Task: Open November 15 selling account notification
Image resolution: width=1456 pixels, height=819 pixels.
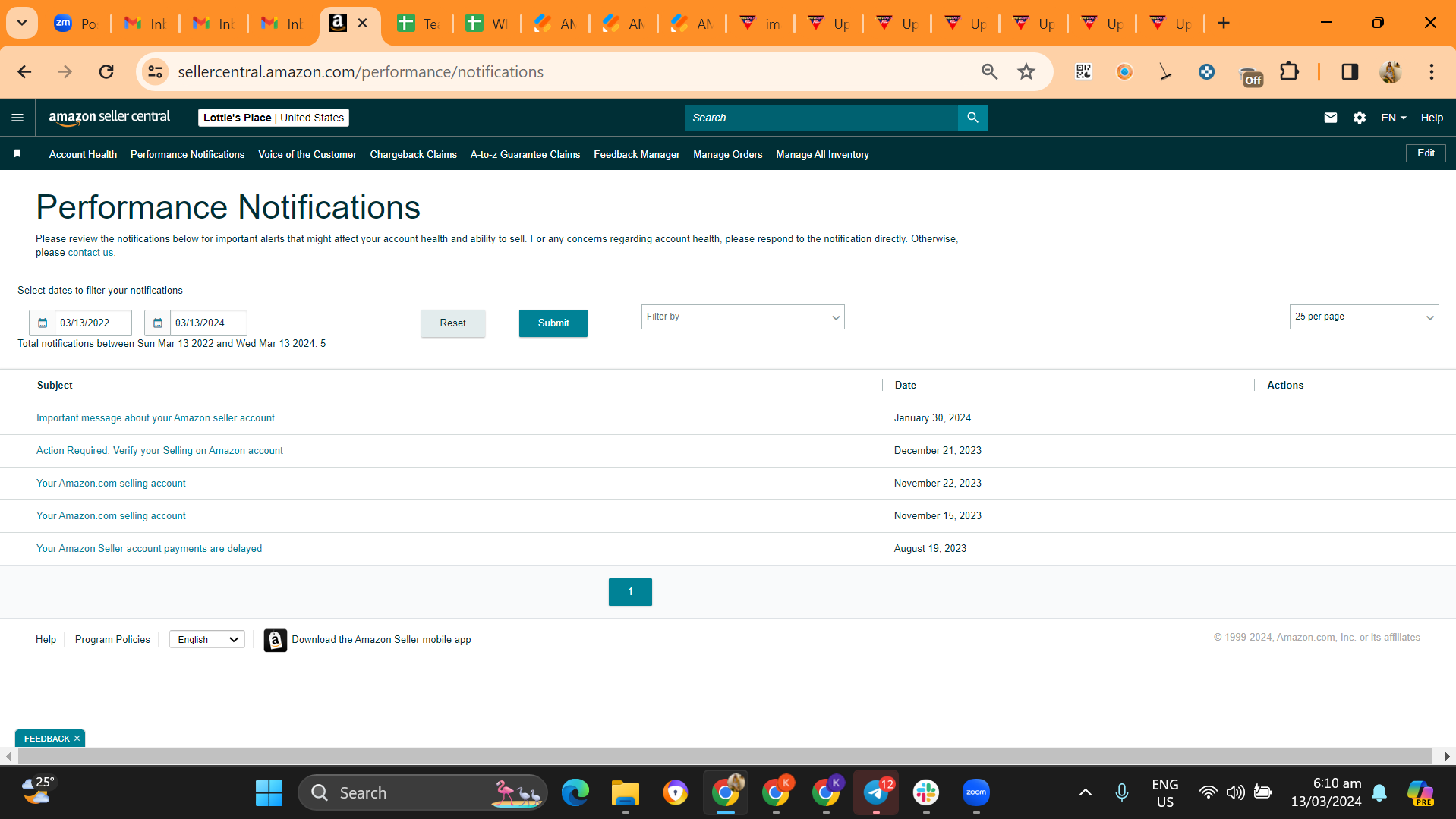Action: pos(111,516)
